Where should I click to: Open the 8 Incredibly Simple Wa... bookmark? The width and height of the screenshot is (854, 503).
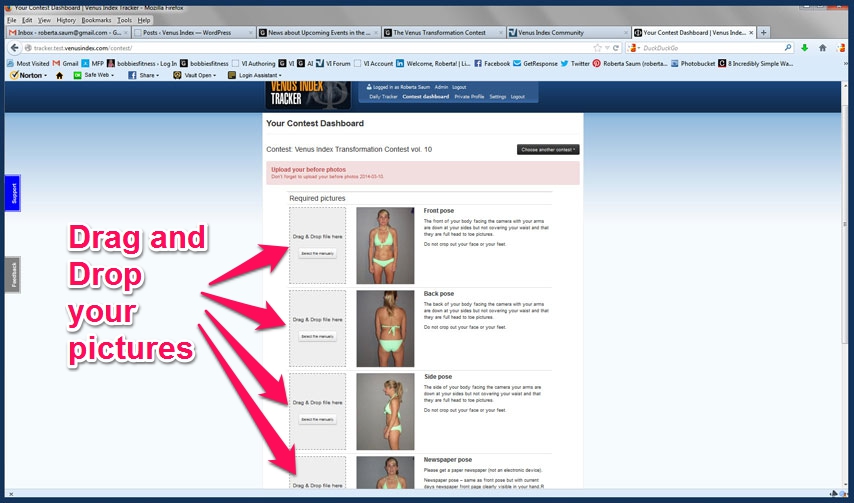pyautogui.click(x=756, y=64)
